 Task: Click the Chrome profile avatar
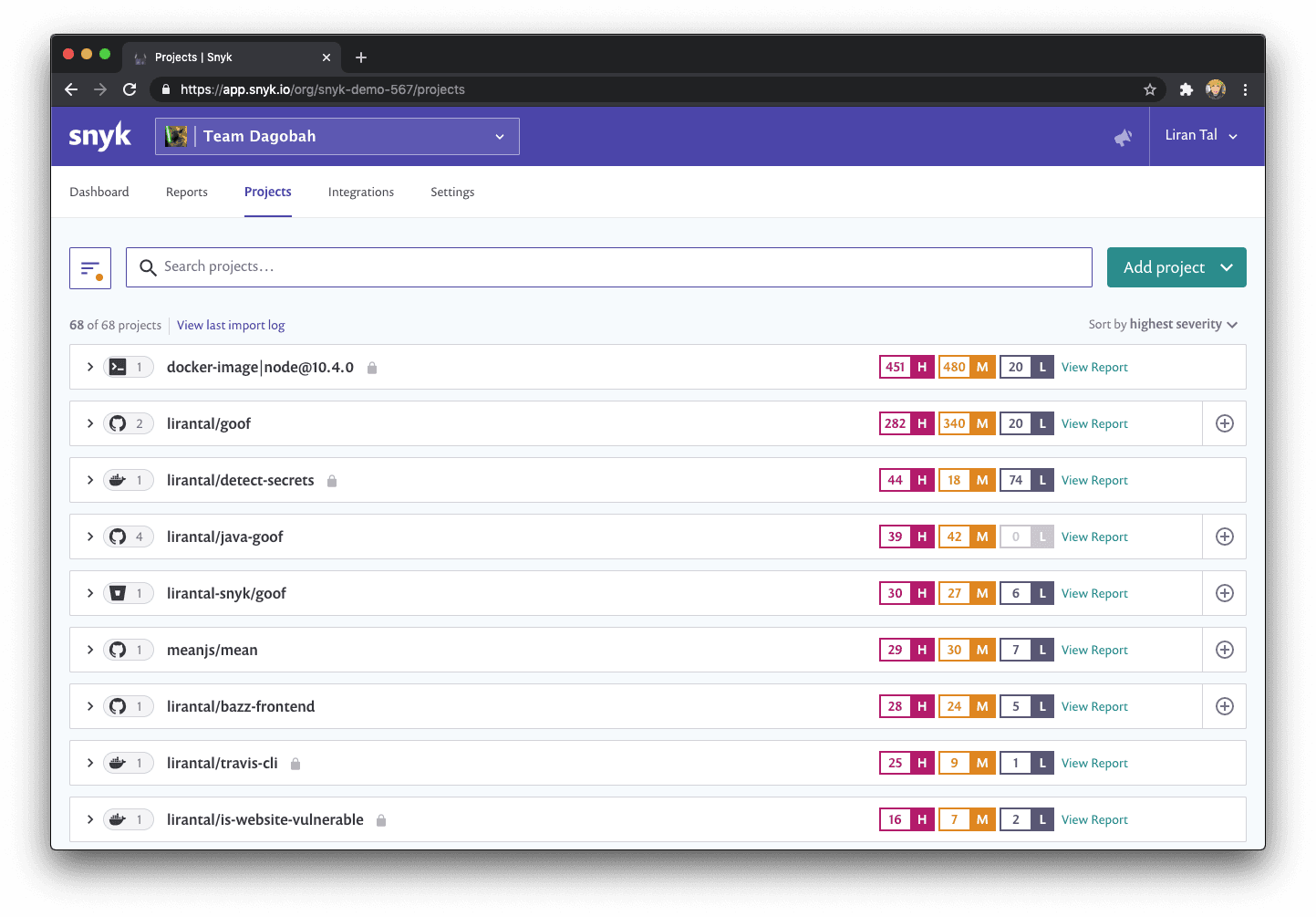click(1216, 89)
